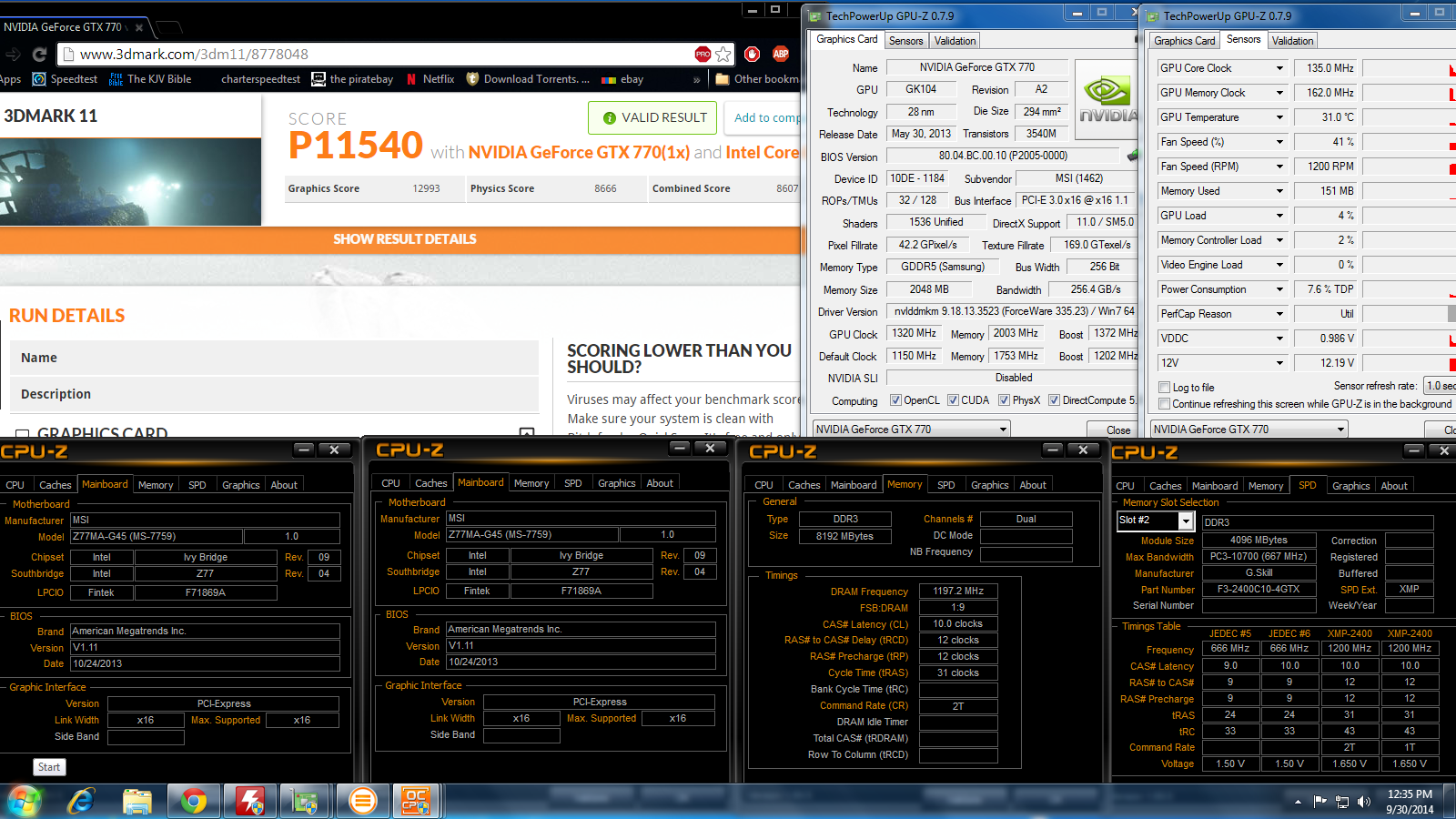Click SHOW RESULT DETAILS on 3DMark page
Viewport: 1456px width, 819px height.
click(x=404, y=239)
